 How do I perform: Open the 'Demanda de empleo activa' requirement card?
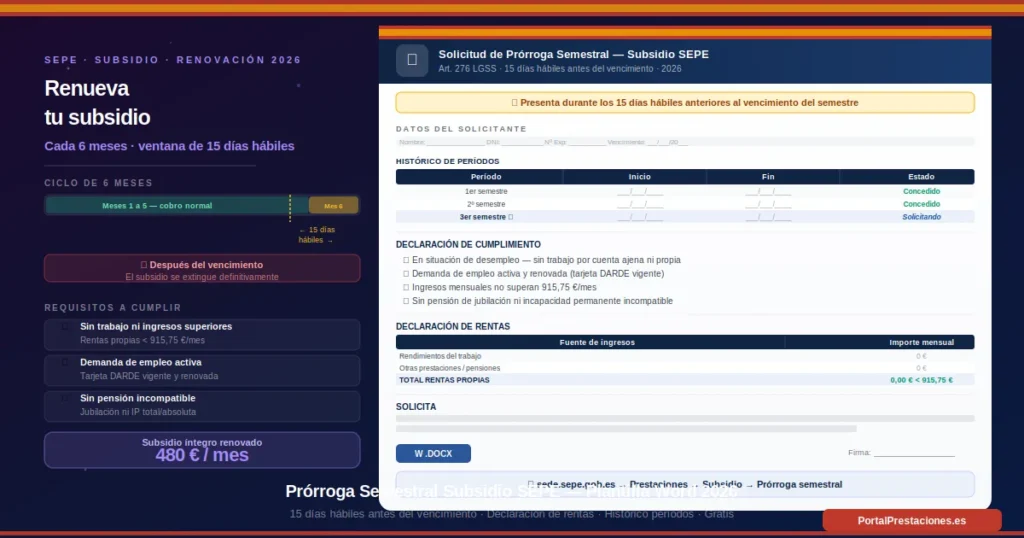coord(202,370)
